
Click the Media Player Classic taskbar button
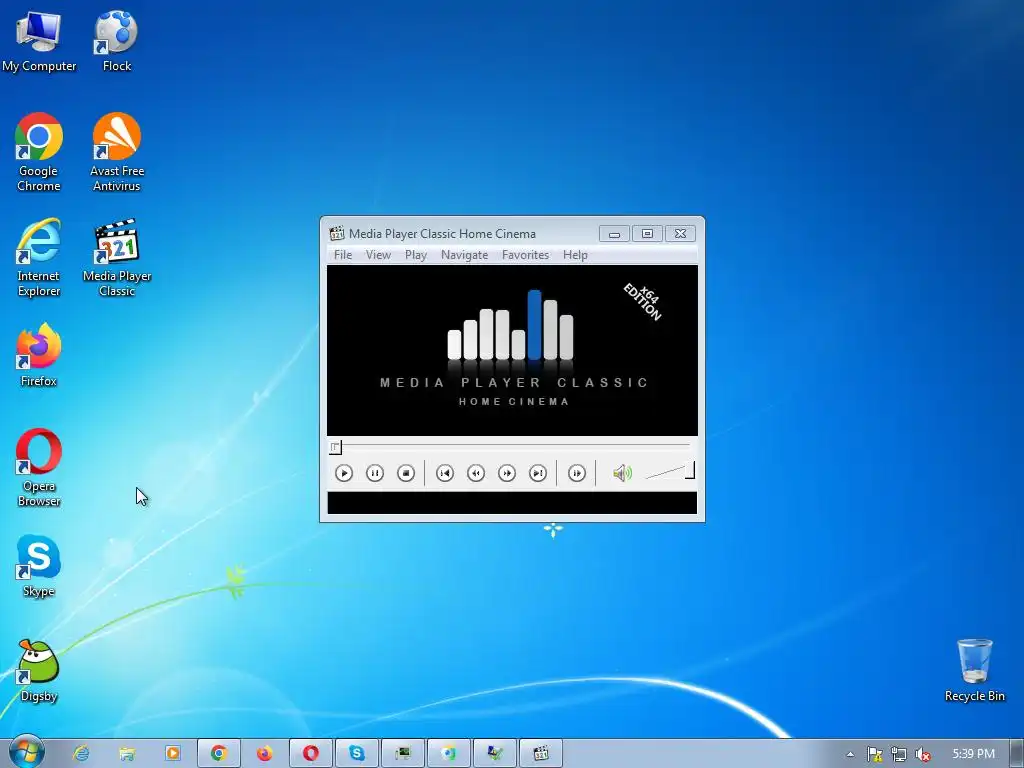pos(541,754)
